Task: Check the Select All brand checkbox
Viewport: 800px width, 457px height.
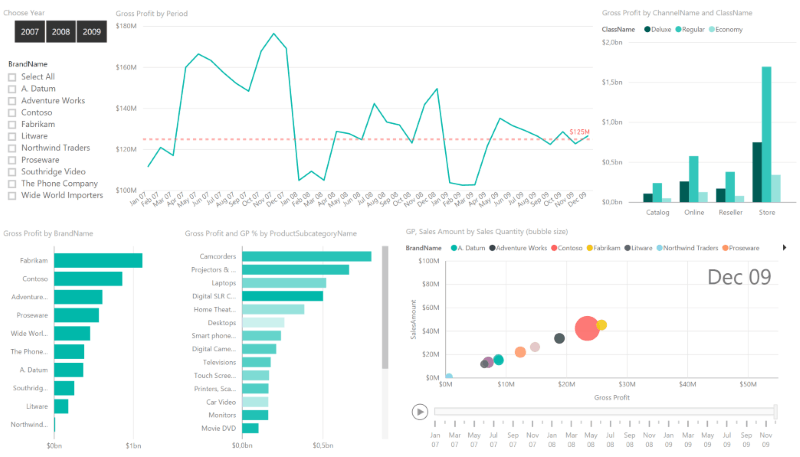Action: point(12,77)
